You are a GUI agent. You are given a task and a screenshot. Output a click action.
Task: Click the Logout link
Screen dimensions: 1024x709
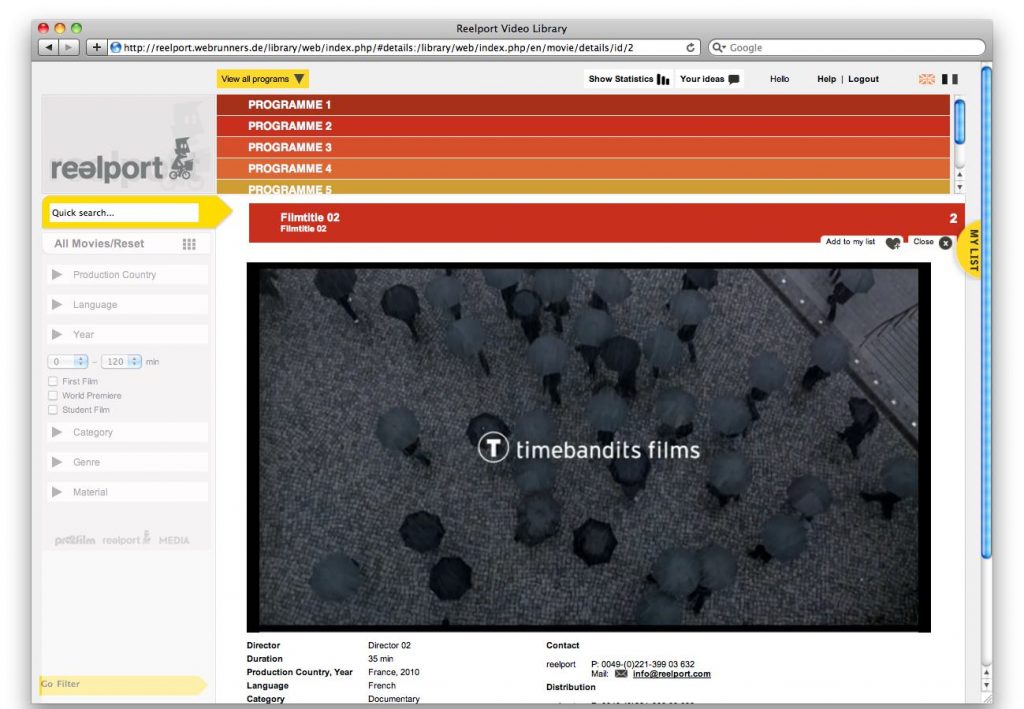(x=863, y=79)
